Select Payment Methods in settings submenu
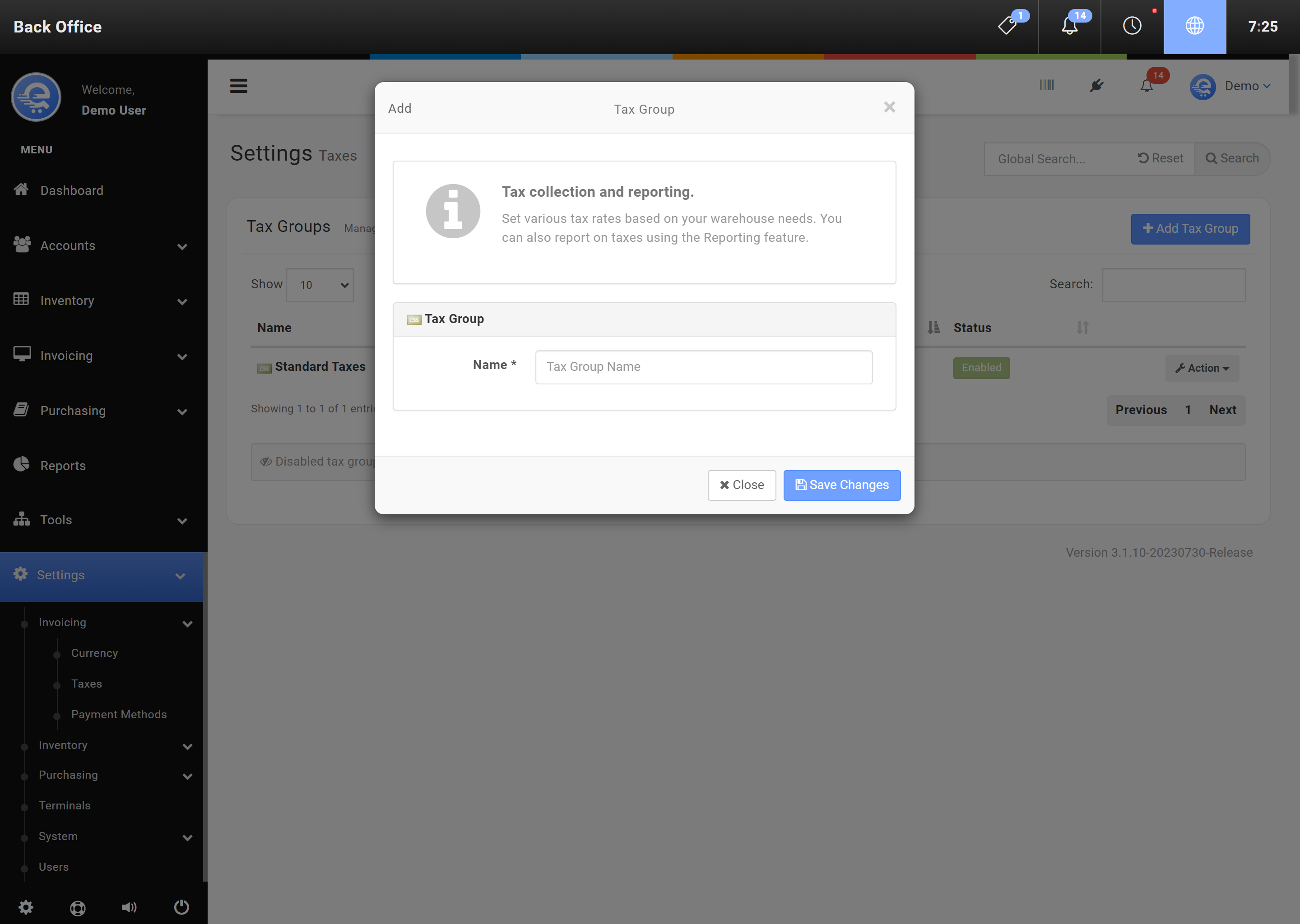 [119, 714]
